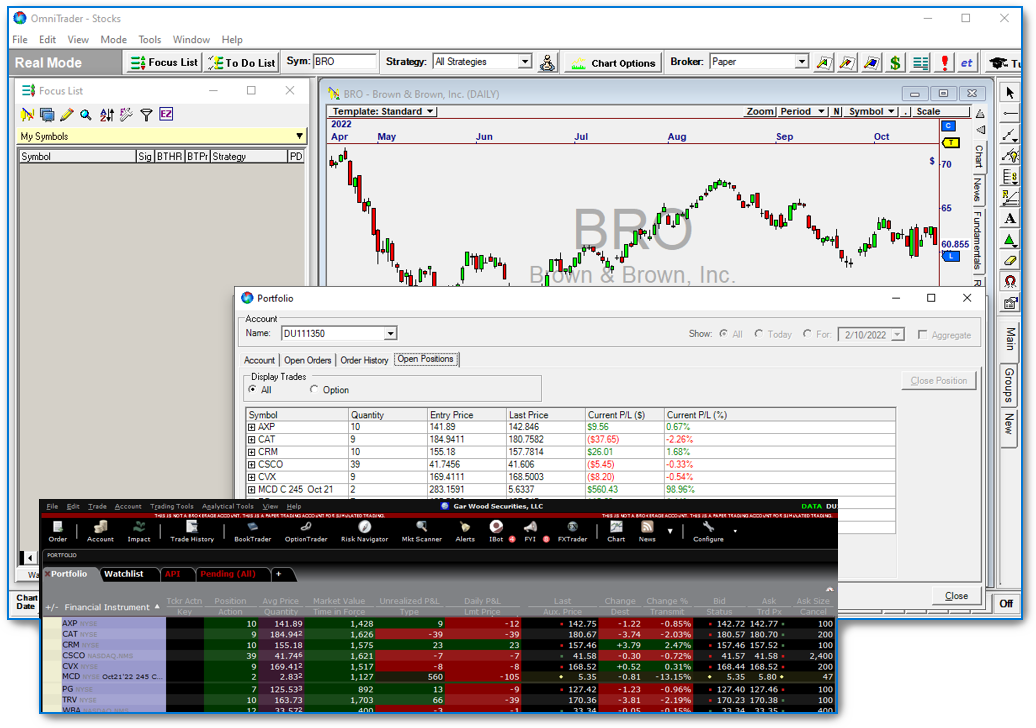Open the Focus List from the toolbar

tap(164, 62)
